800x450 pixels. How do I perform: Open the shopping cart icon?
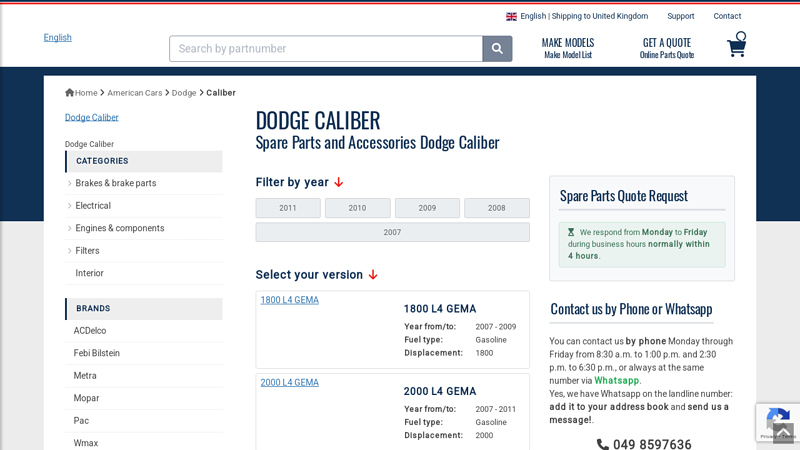(737, 44)
